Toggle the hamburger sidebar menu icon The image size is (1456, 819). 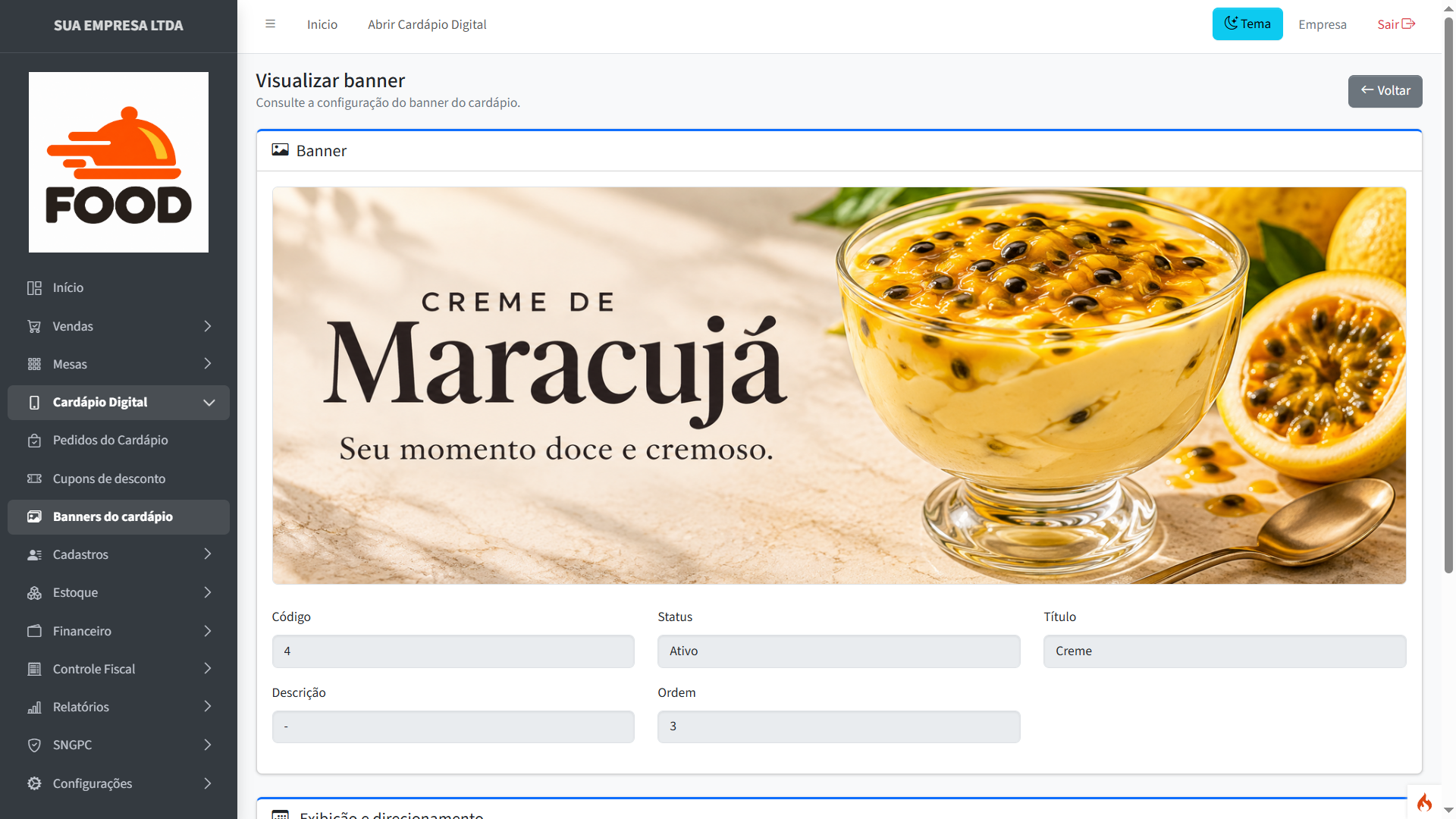270,24
